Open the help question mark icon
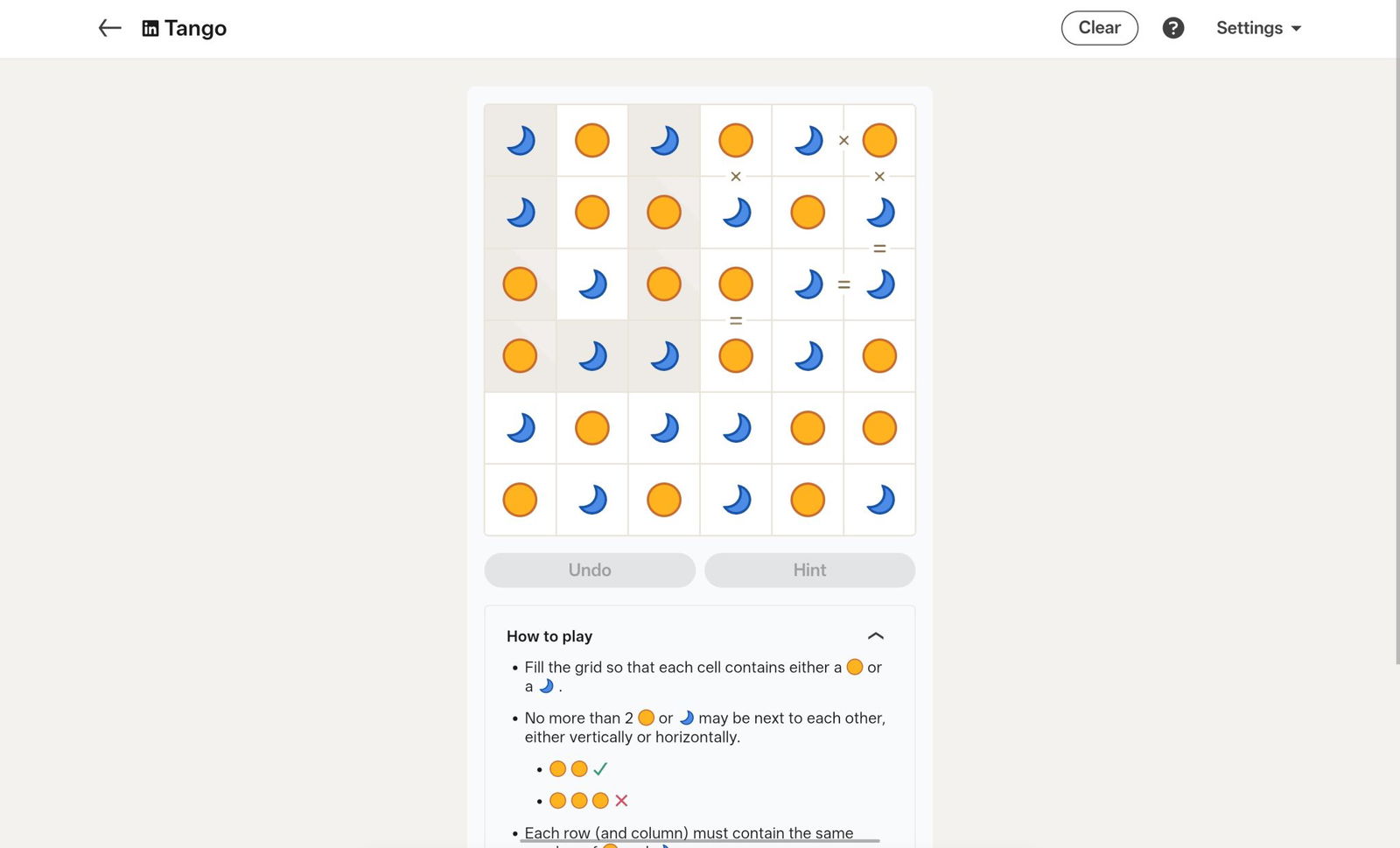Viewport: 1400px width, 848px height. (1172, 28)
